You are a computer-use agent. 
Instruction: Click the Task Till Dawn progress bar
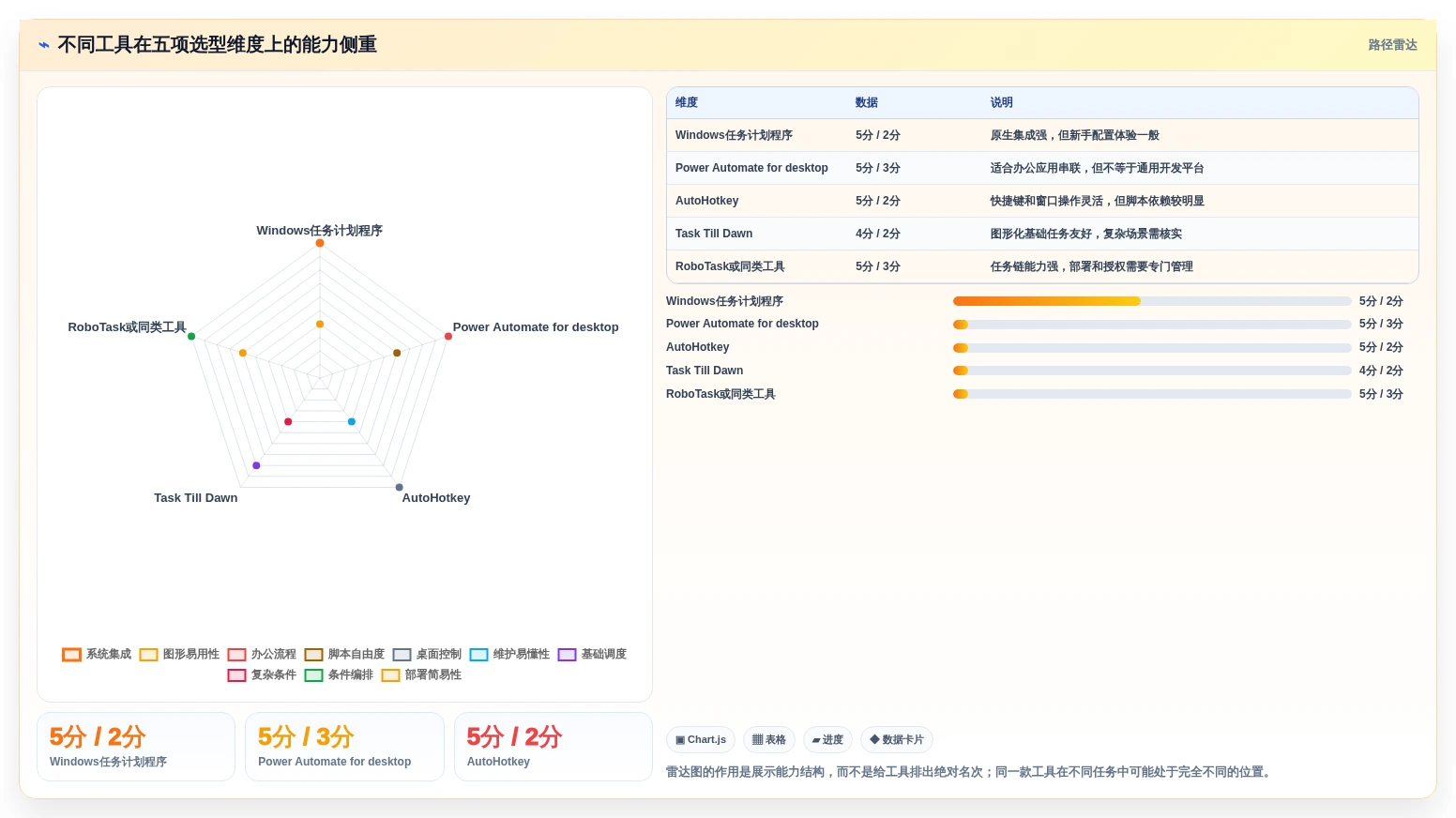[1152, 371]
